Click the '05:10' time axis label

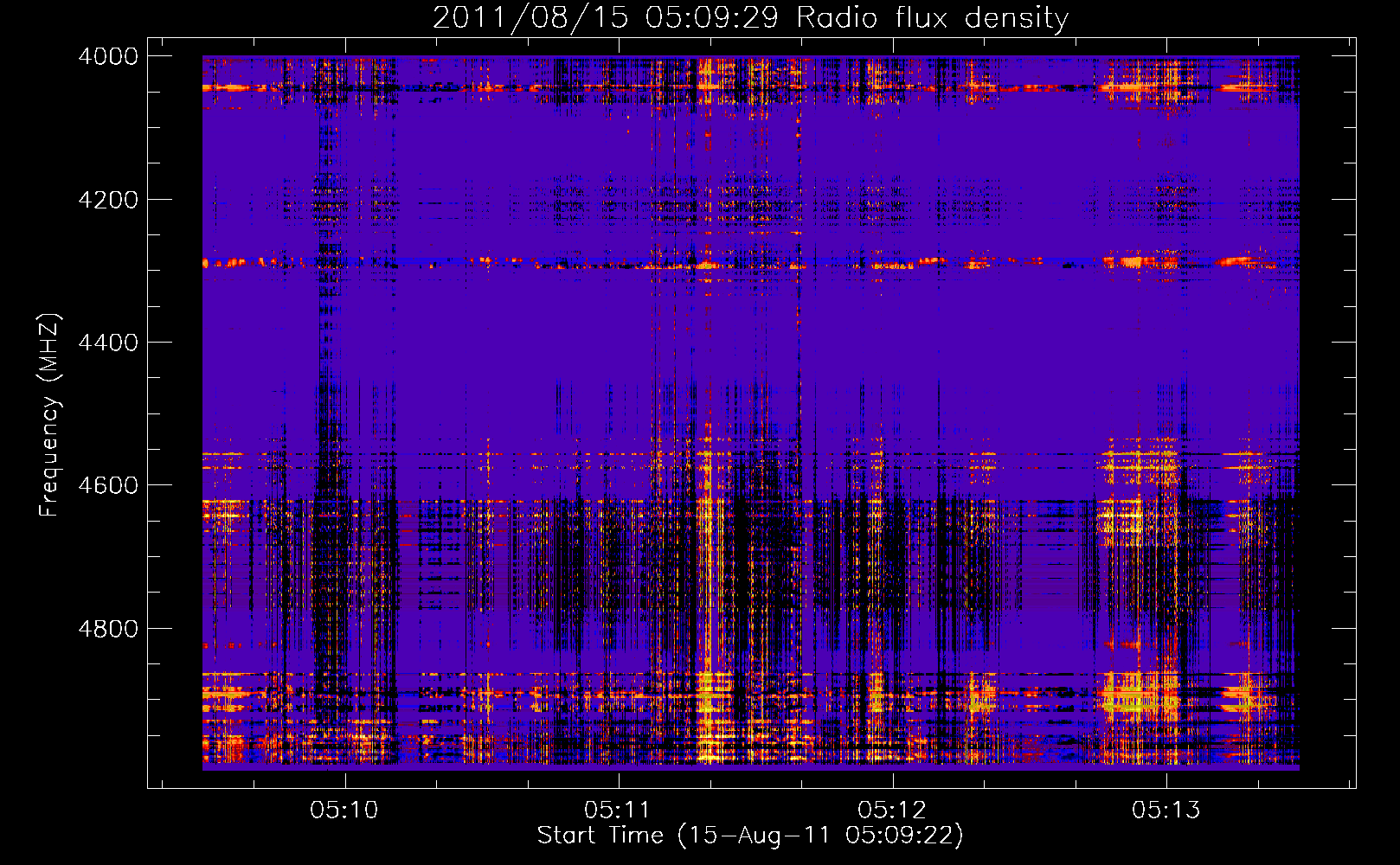pos(344,810)
